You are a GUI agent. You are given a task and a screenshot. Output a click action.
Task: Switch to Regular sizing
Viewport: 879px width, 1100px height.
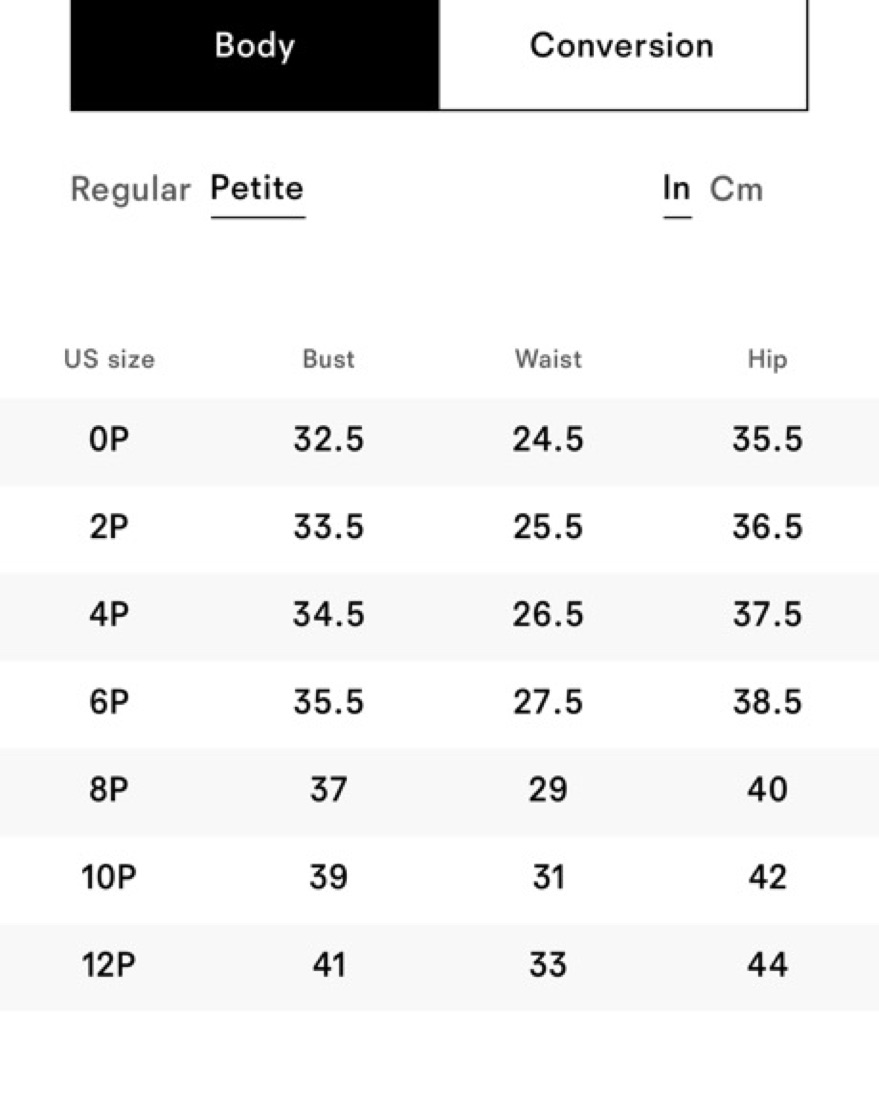pyautogui.click(x=130, y=189)
